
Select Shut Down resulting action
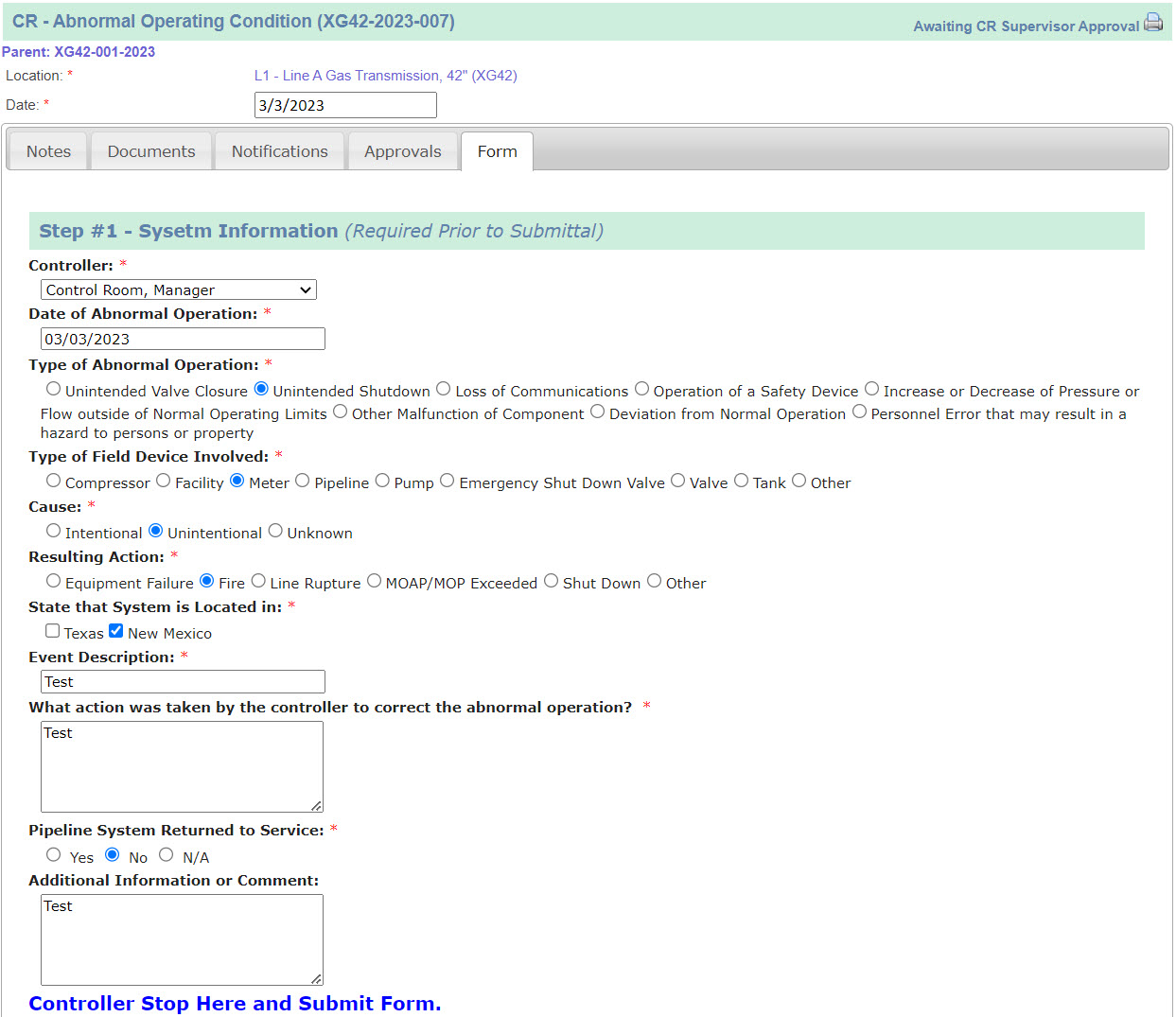[551, 581]
